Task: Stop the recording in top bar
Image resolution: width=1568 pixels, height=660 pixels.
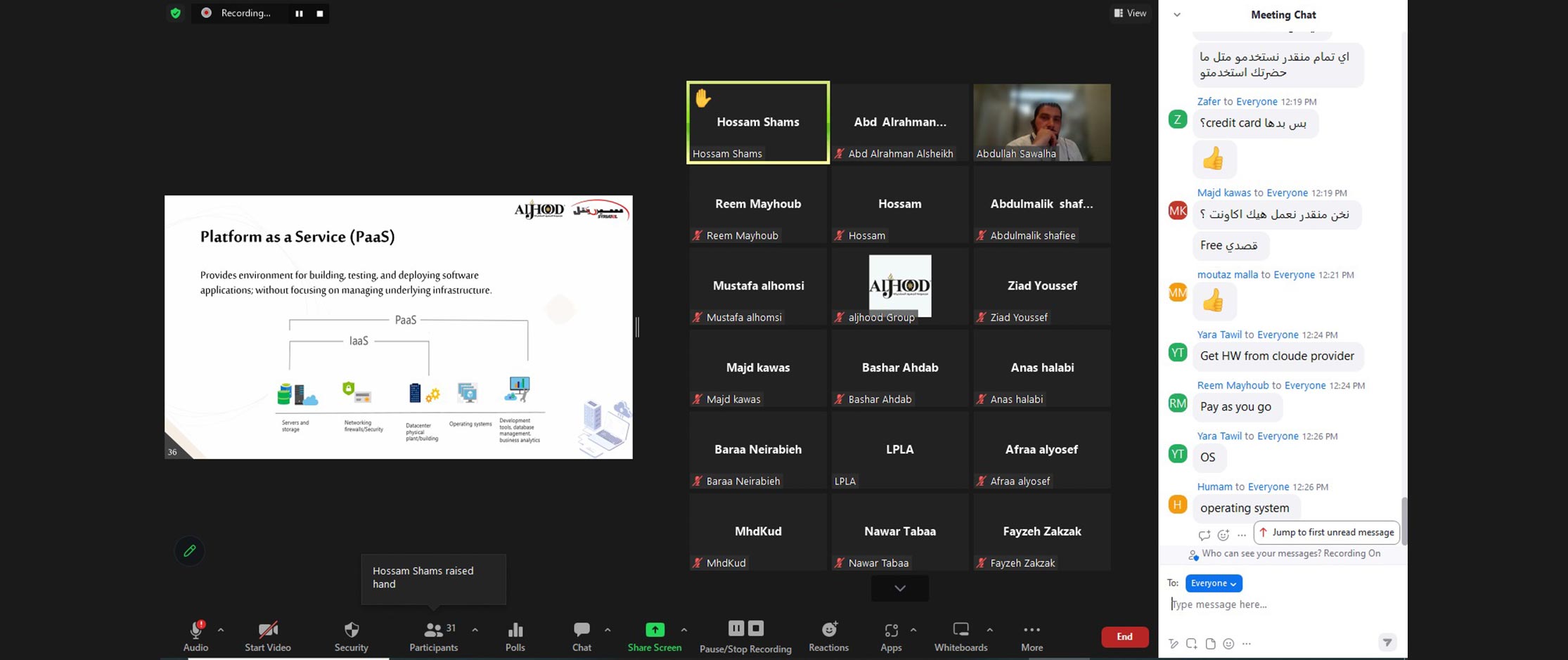Action: tap(320, 13)
